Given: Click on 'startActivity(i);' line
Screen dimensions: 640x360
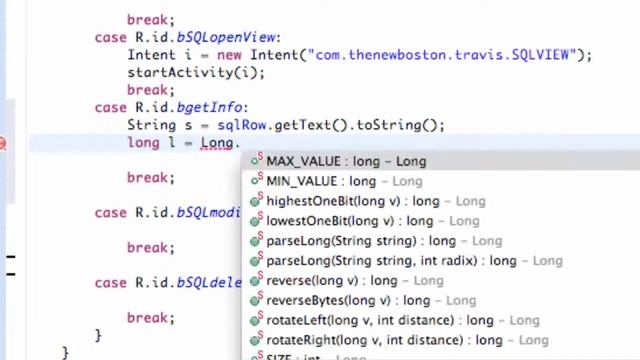Looking at the screenshot, I should click(x=196, y=73).
